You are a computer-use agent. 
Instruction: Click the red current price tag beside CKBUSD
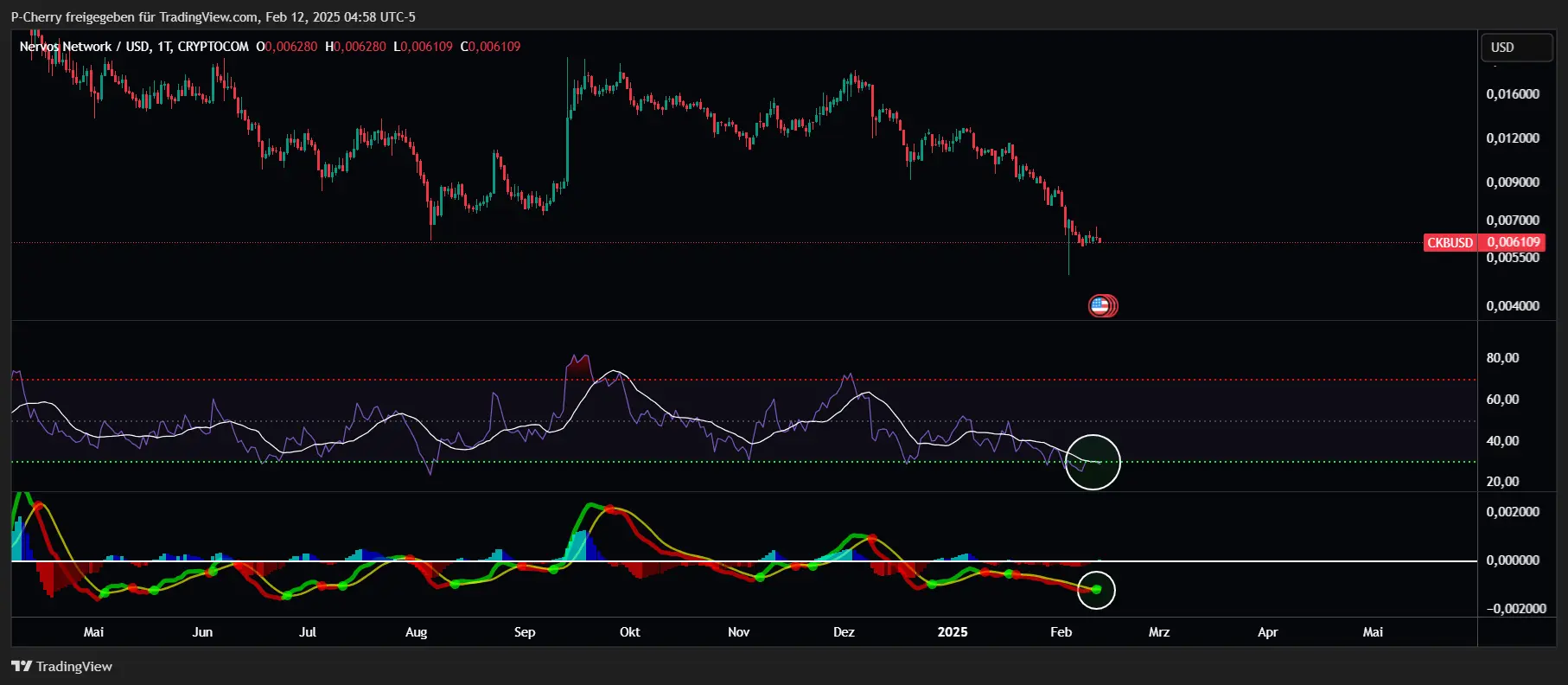(x=1513, y=242)
